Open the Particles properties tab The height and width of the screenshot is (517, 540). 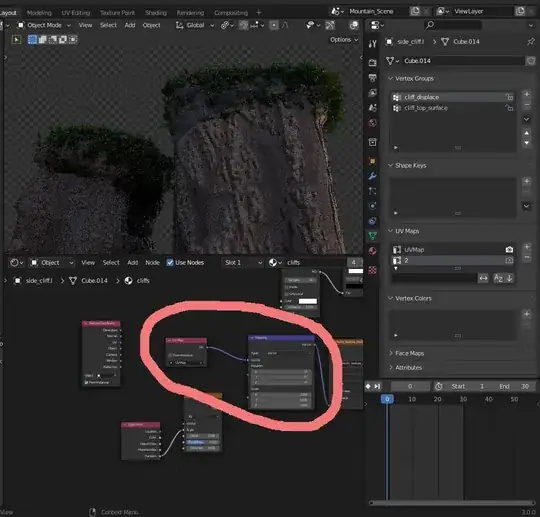[x=372, y=191]
